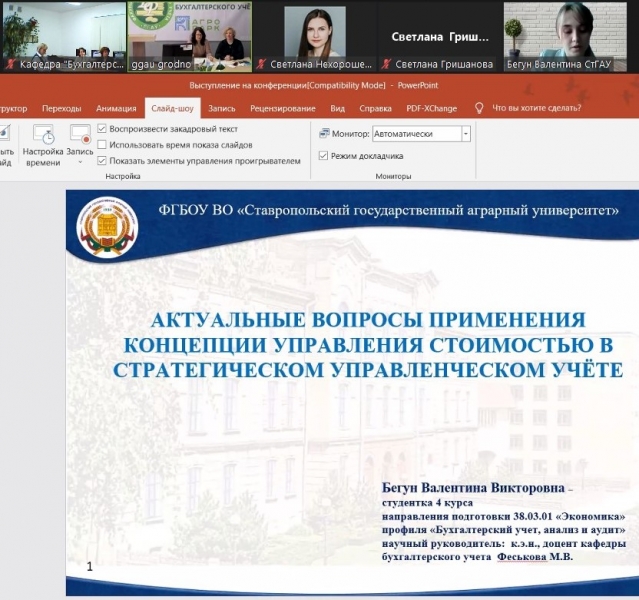Switch to the Анимация tab
Screen dimensions: 639x600
[116, 108]
